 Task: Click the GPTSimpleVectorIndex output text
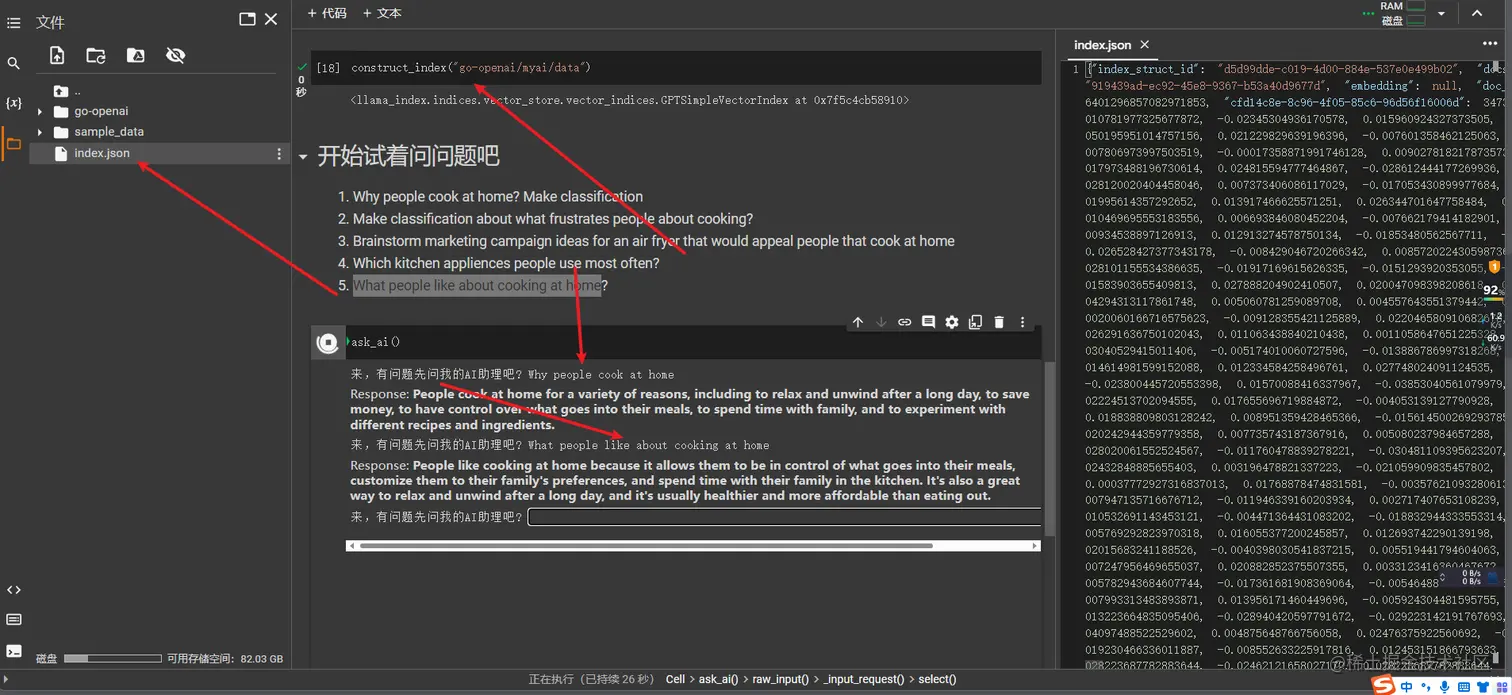pos(629,100)
